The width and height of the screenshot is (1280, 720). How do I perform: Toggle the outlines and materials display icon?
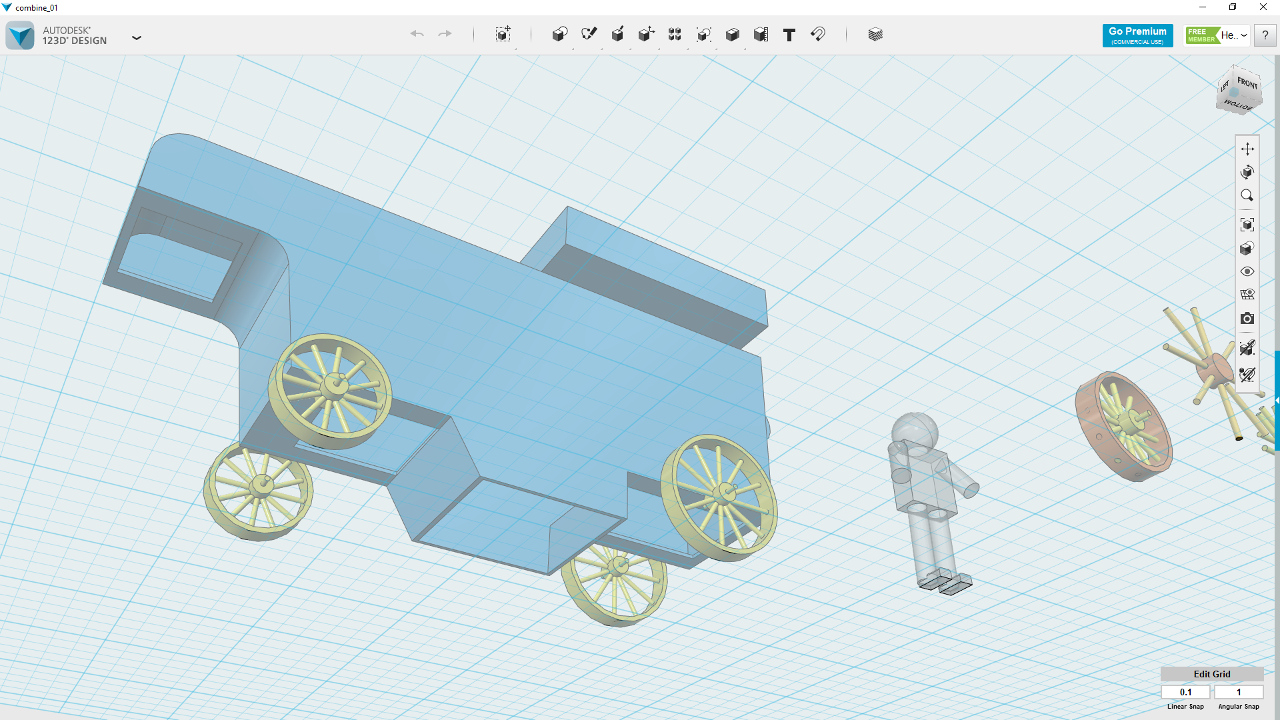[1247, 295]
